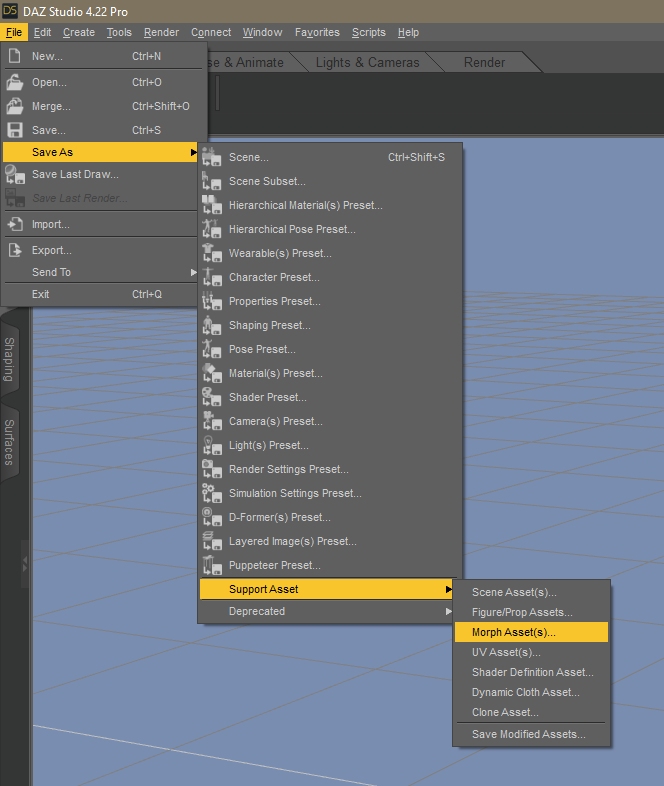Screen dimensions: 664x786
Task: Click the Simulation Settings Preset gears icon
Action: [211, 493]
